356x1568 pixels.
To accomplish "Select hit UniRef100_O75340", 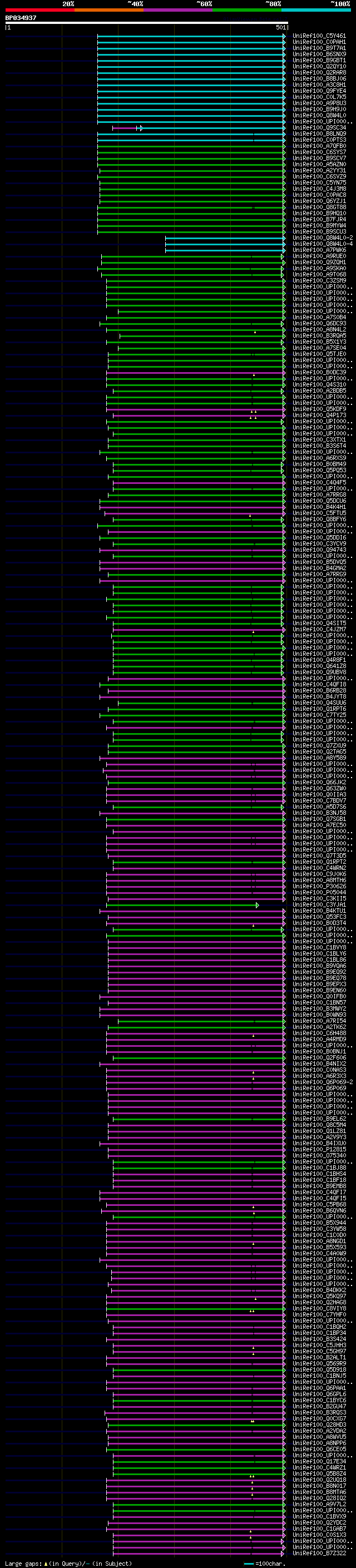I will 319,1156.
